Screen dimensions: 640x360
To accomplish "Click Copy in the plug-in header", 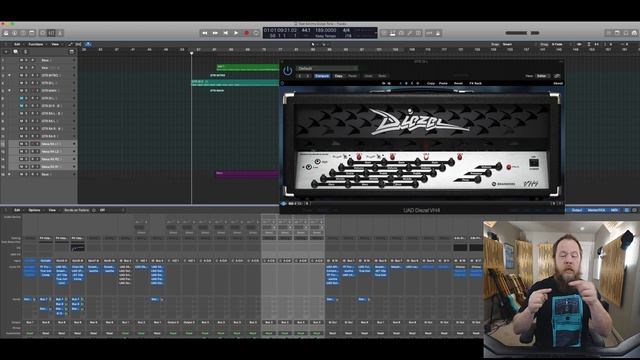I will (338, 76).
